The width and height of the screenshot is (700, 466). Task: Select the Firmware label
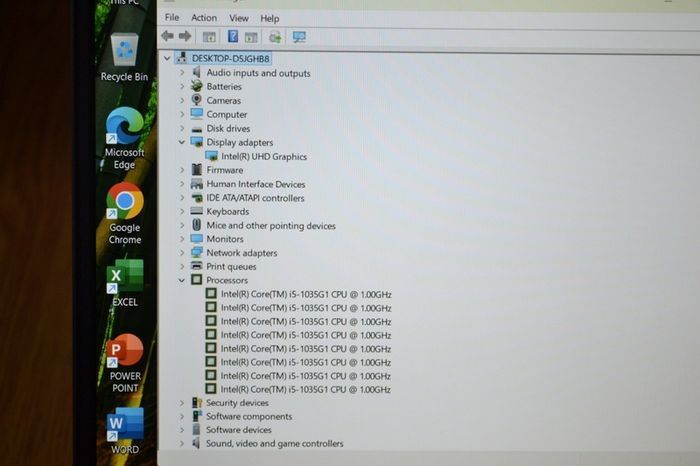(x=225, y=170)
